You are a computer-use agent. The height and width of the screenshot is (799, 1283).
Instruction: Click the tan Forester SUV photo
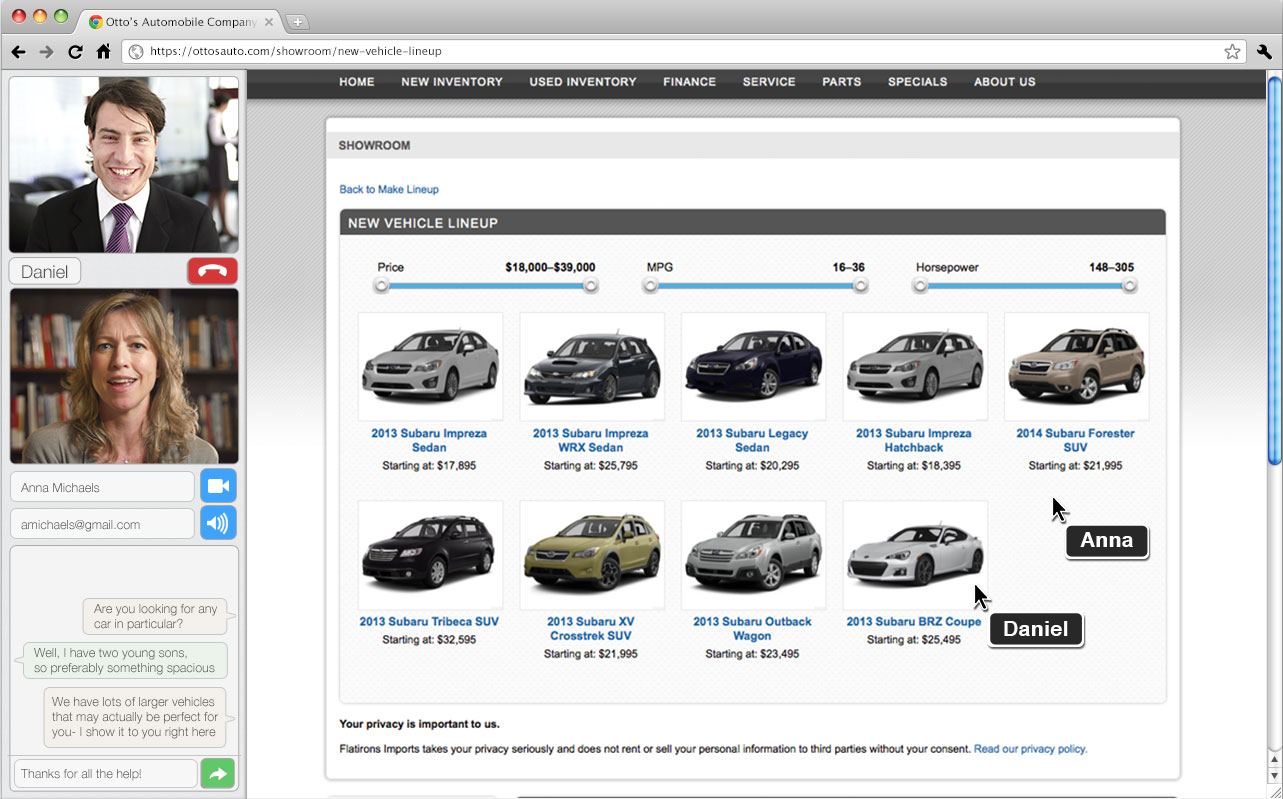(x=1076, y=366)
